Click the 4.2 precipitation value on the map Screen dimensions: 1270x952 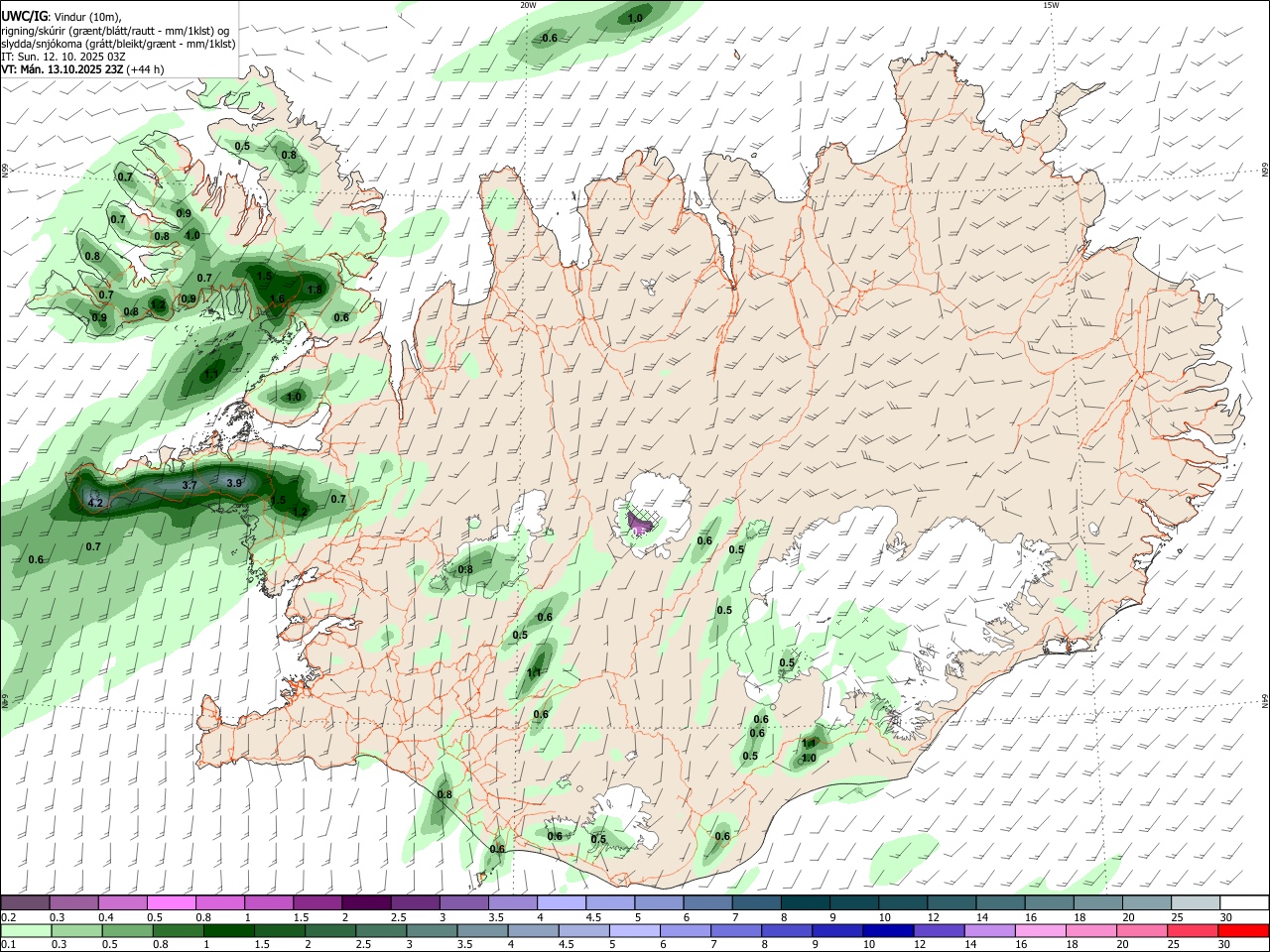[96, 504]
